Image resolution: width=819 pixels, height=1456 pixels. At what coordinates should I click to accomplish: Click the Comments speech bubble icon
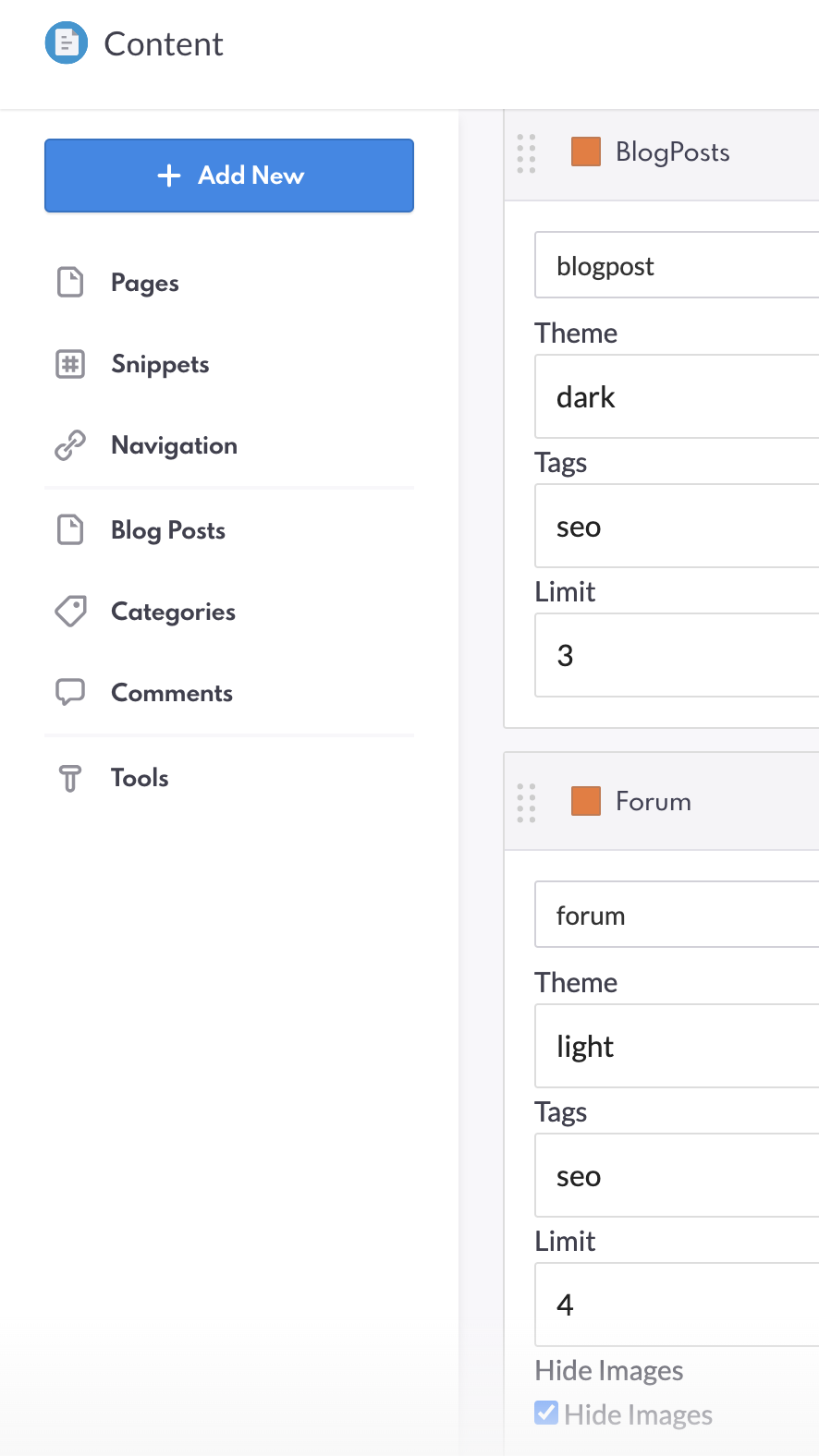click(x=70, y=693)
